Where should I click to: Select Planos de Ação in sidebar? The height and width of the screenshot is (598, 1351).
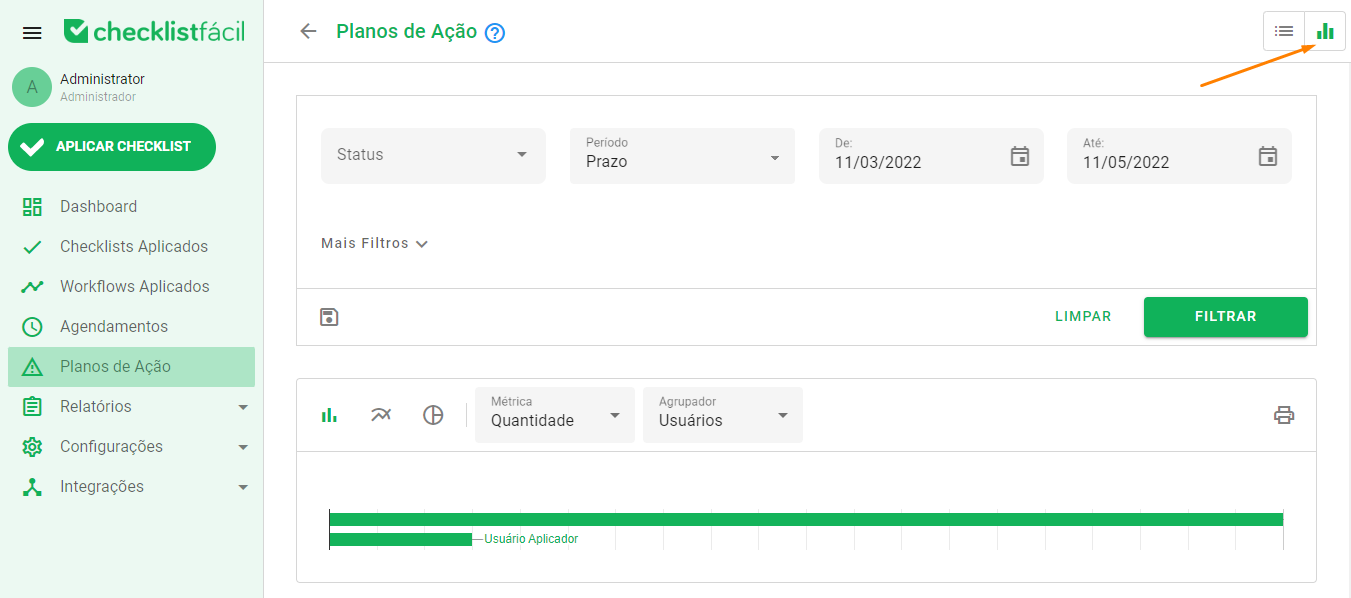(x=131, y=367)
